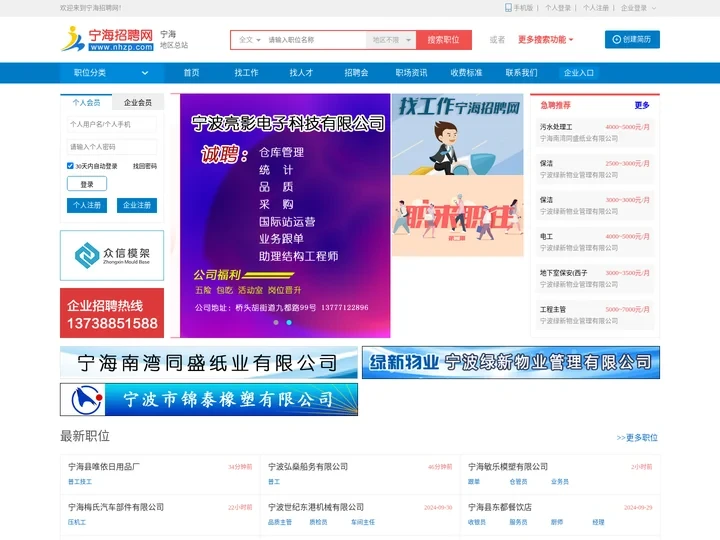Image resolution: width=720 pixels, height=540 pixels.
Task: Click the >>更多职位 link
Action: pyautogui.click(x=637, y=438)
